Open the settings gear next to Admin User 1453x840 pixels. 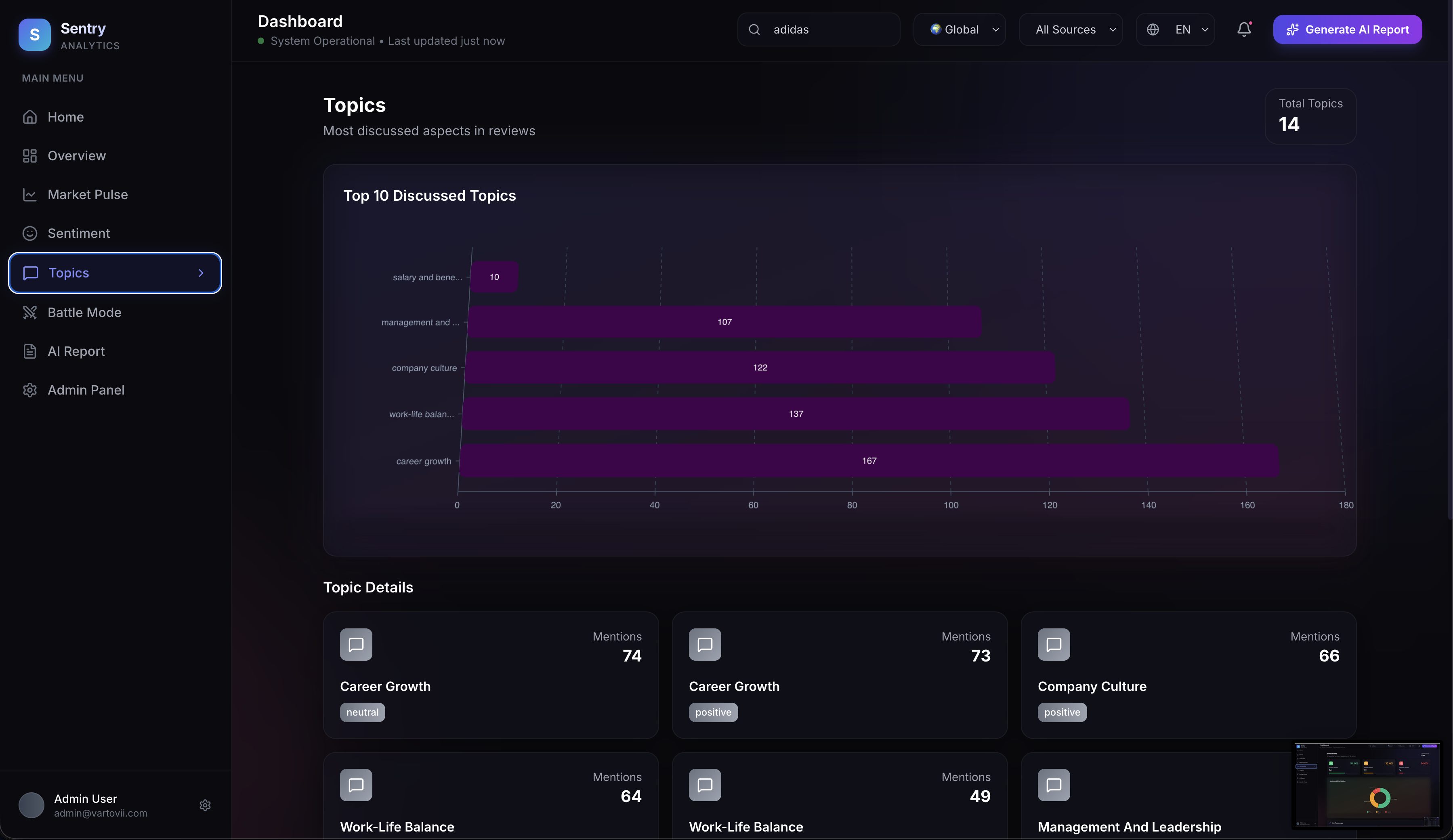[x=205, y=805]
